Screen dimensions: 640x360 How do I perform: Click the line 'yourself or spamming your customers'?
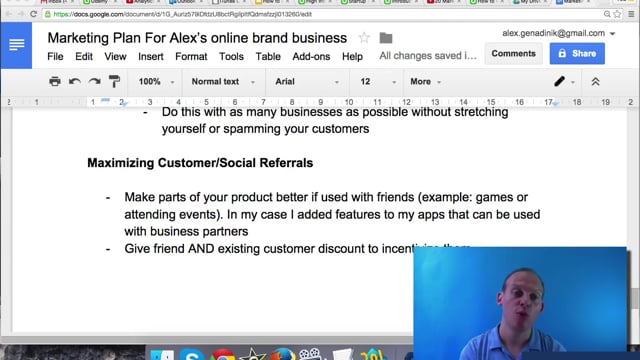(x=265, y=129)
